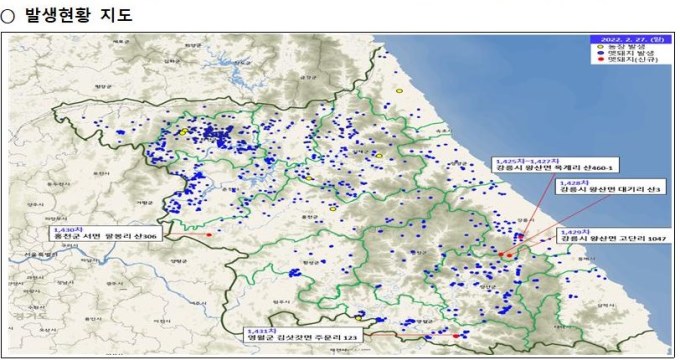Click the 발생현황 지도 heading text
The image size is (680, 360).
78,15
